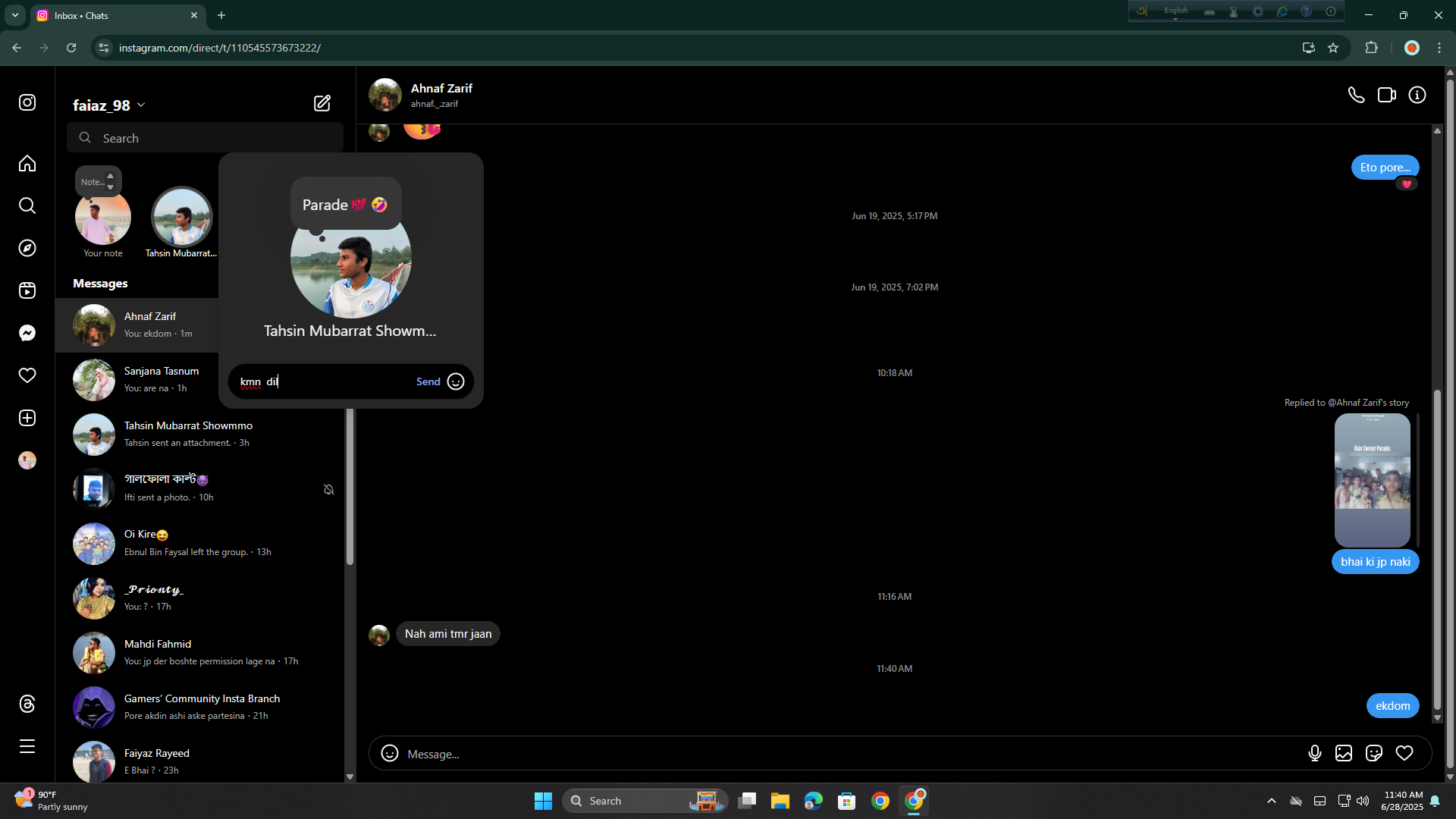The height and width of the screenshot is (819, 1456).
Task: Open Threads icon in sidebar
Action: pos(27,704)
